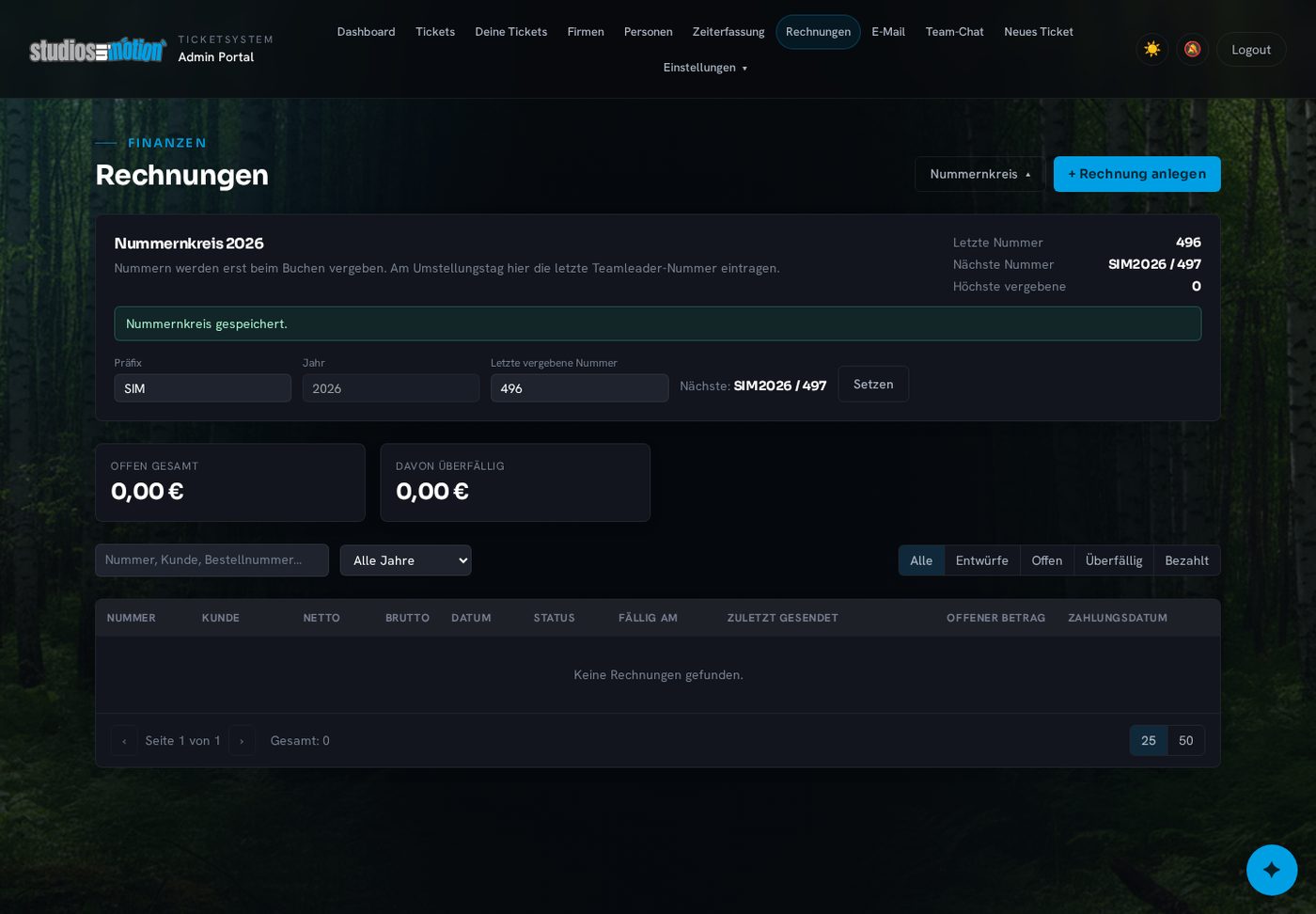1316x914 pixels.
Task: Filter invoices by Bezahlt
Action: (1187, 560)
